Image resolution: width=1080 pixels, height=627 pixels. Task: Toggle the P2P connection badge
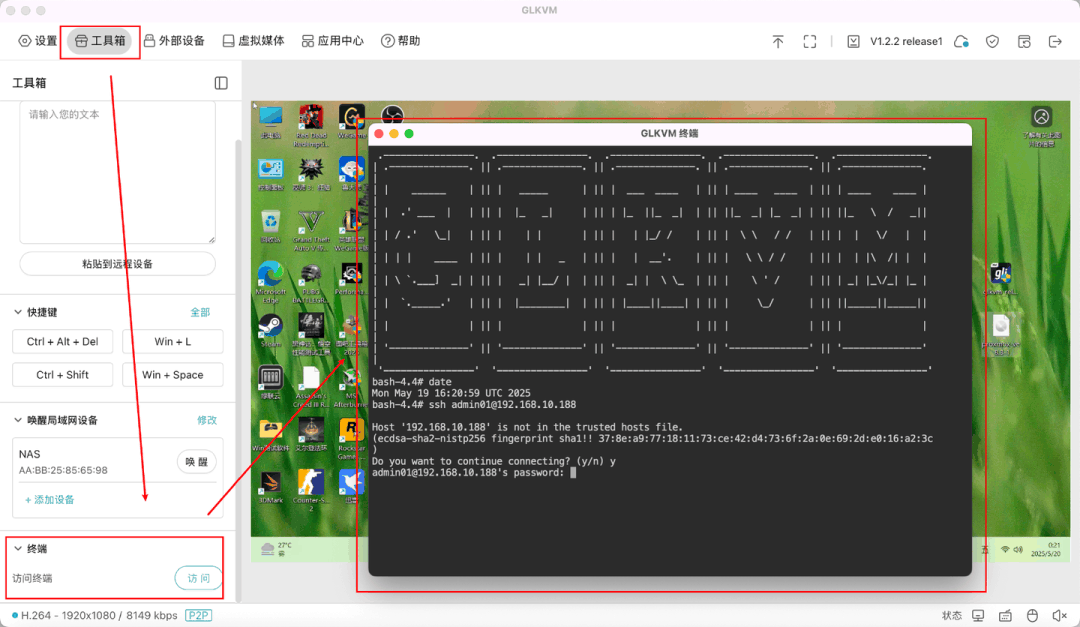coord(198,615)
